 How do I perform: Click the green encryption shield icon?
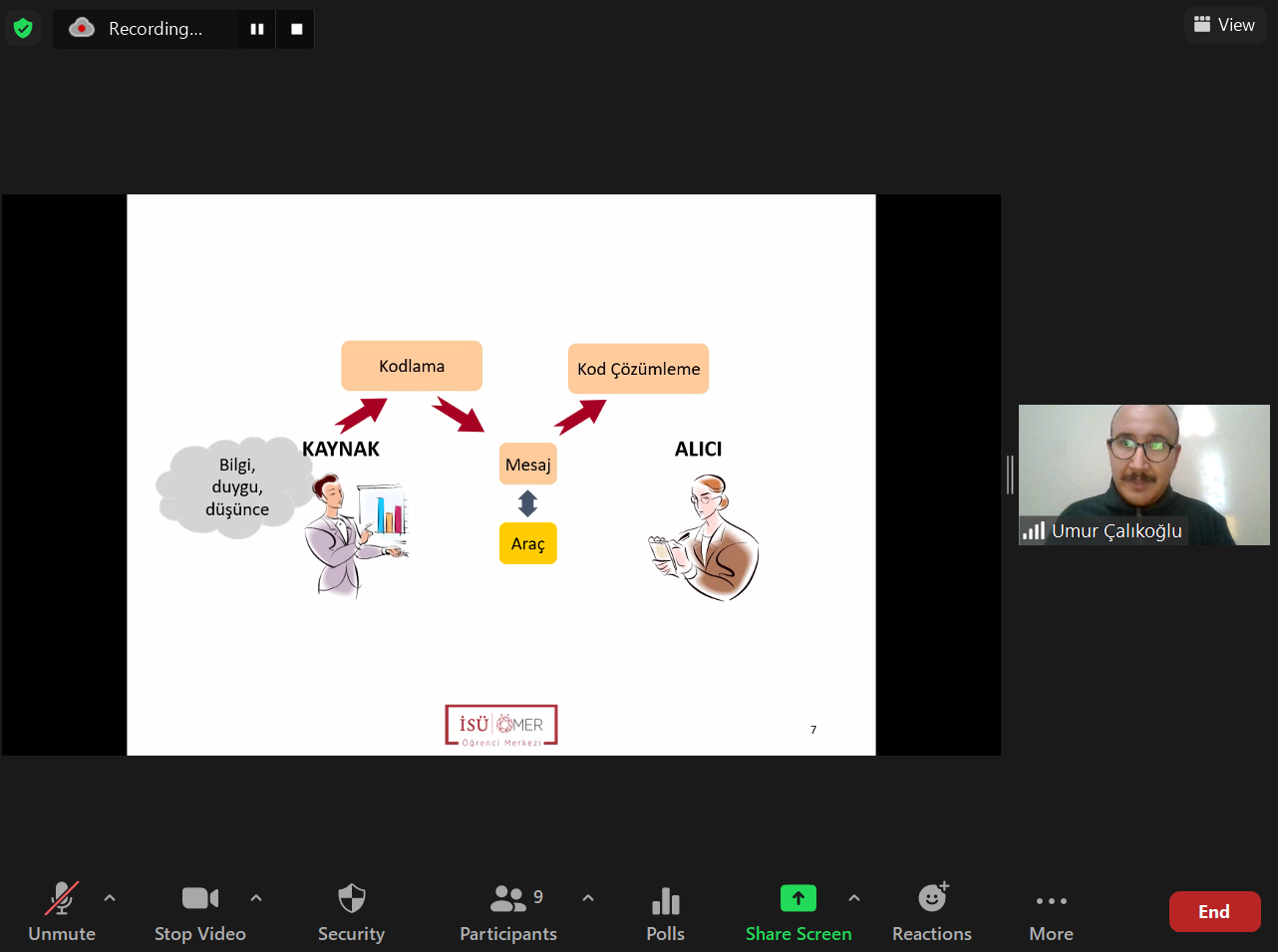23,28
